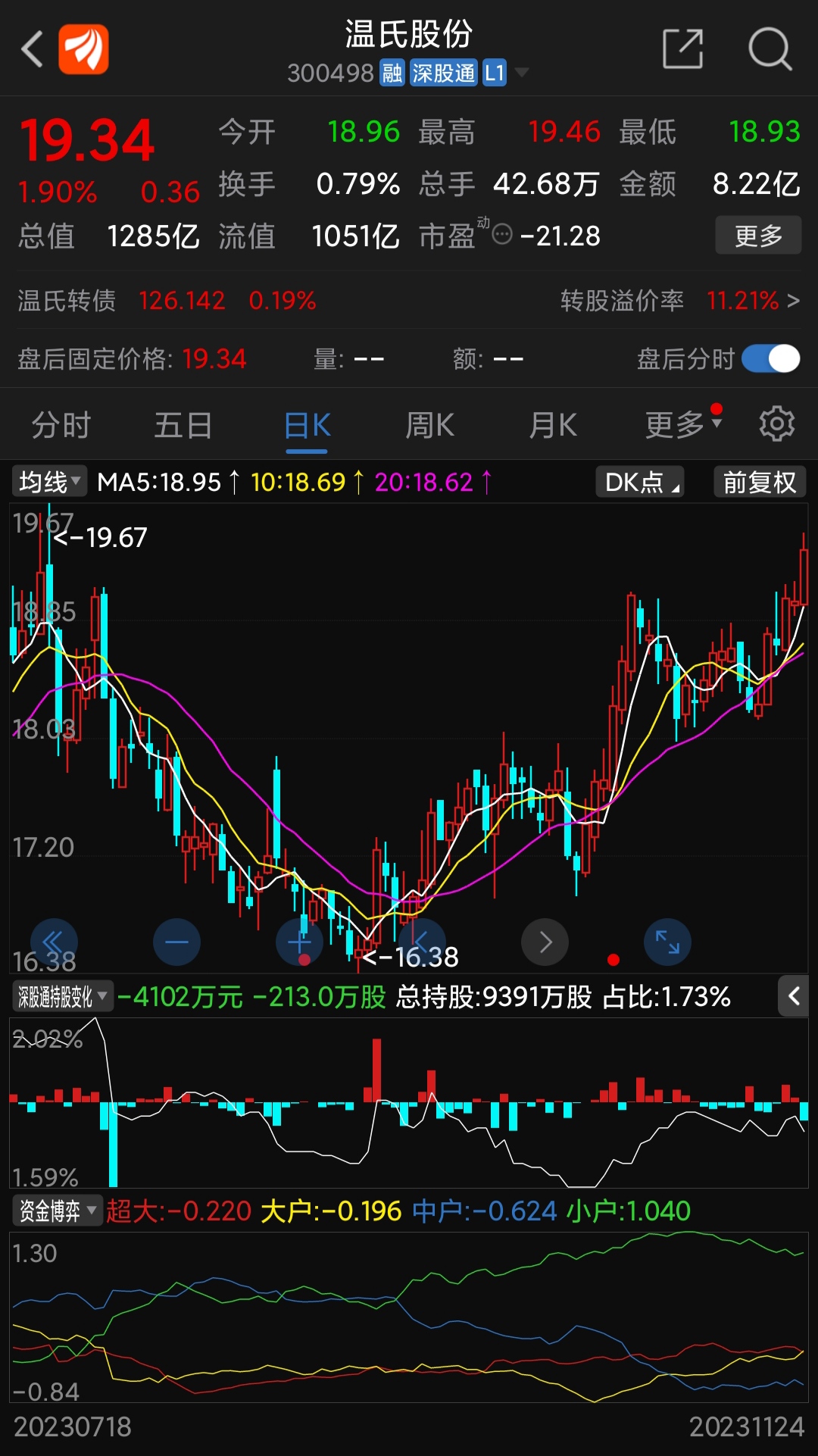Jump chart left with double-arrow icon
The height and width of the screenshot is (1456, 818).
pyautogui.click(x=54, y=942)
